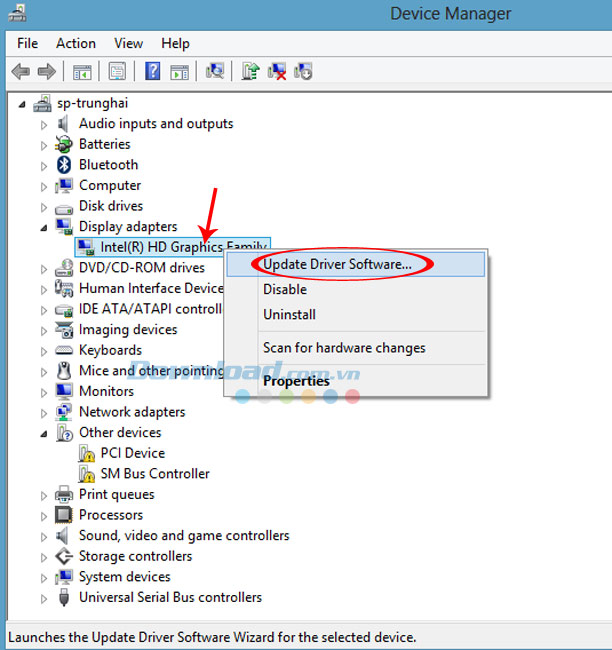Viewport: 612px width, 650px height.
Task: Select the PCI Device entry
Action: 133,453
